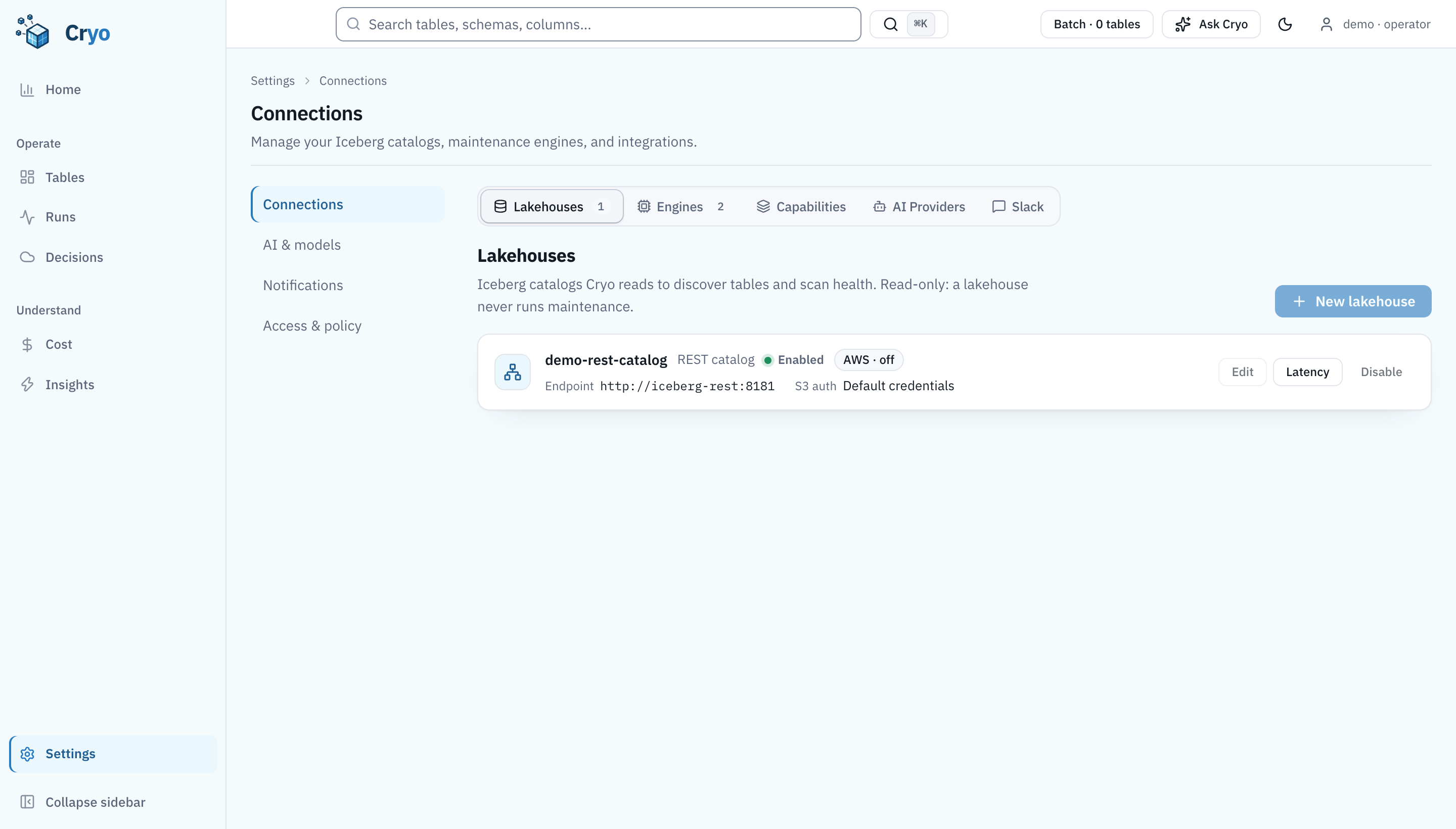1456x829 pixels.
Task: Edit the demo-rest-catalog lakehouse
Action: 1242,372
